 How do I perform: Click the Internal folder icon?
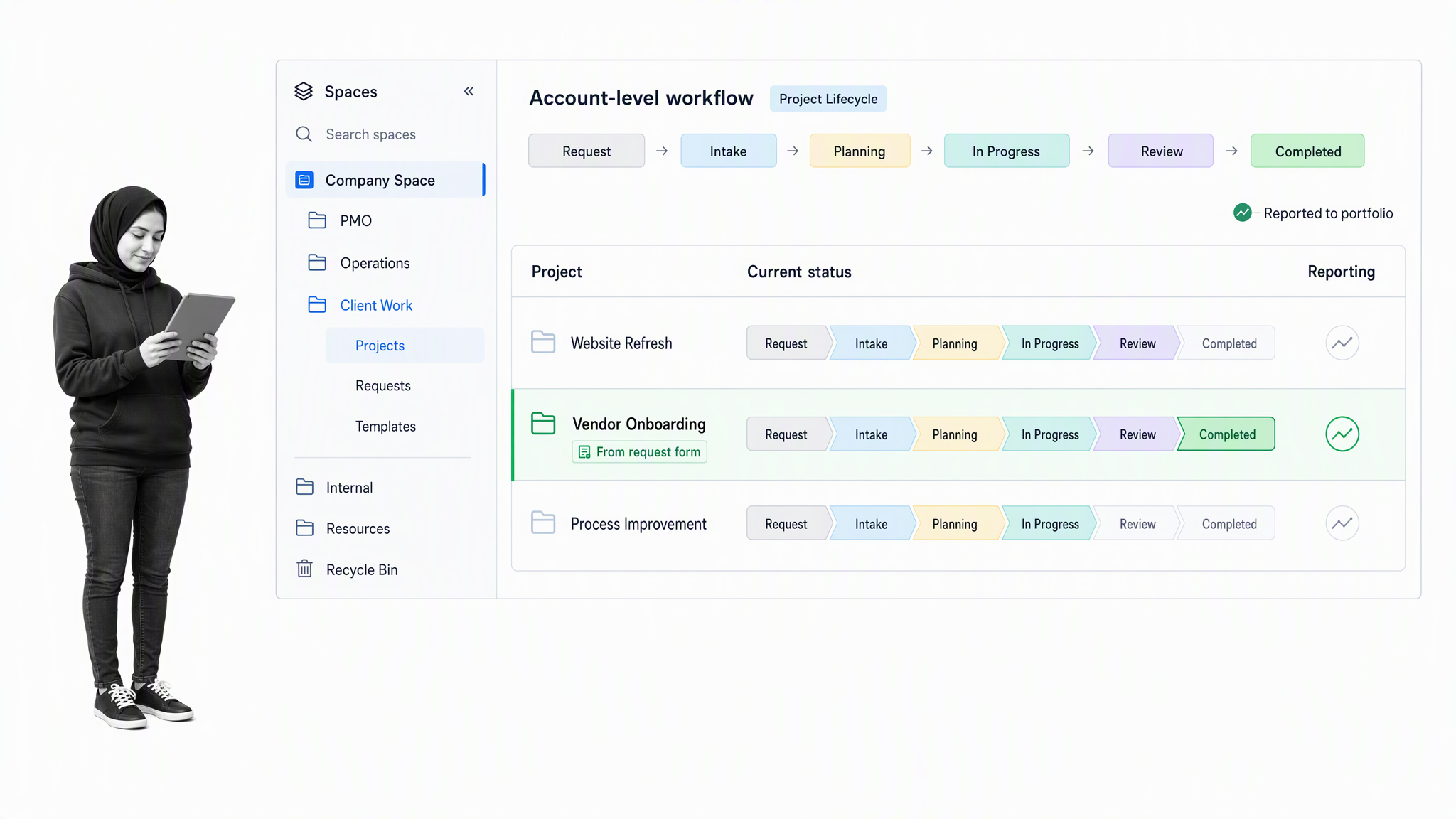[x=304, y=487]
